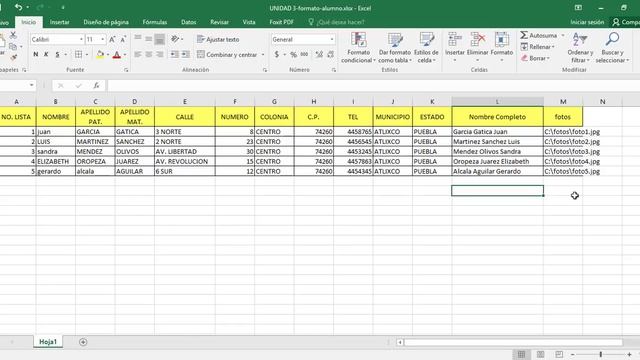Click Autosuma
Image resolution: width=640 pixels, height=360 pixels.
click(539, 36)
